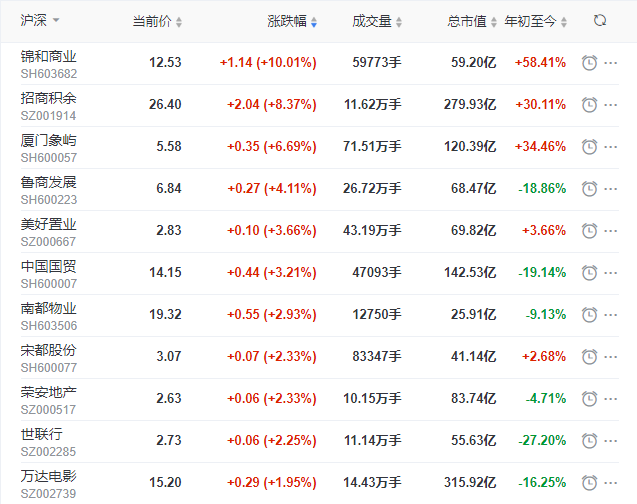The image size is (637, 504).
Task: Click stock code SH600007
Action: (49, 284)
